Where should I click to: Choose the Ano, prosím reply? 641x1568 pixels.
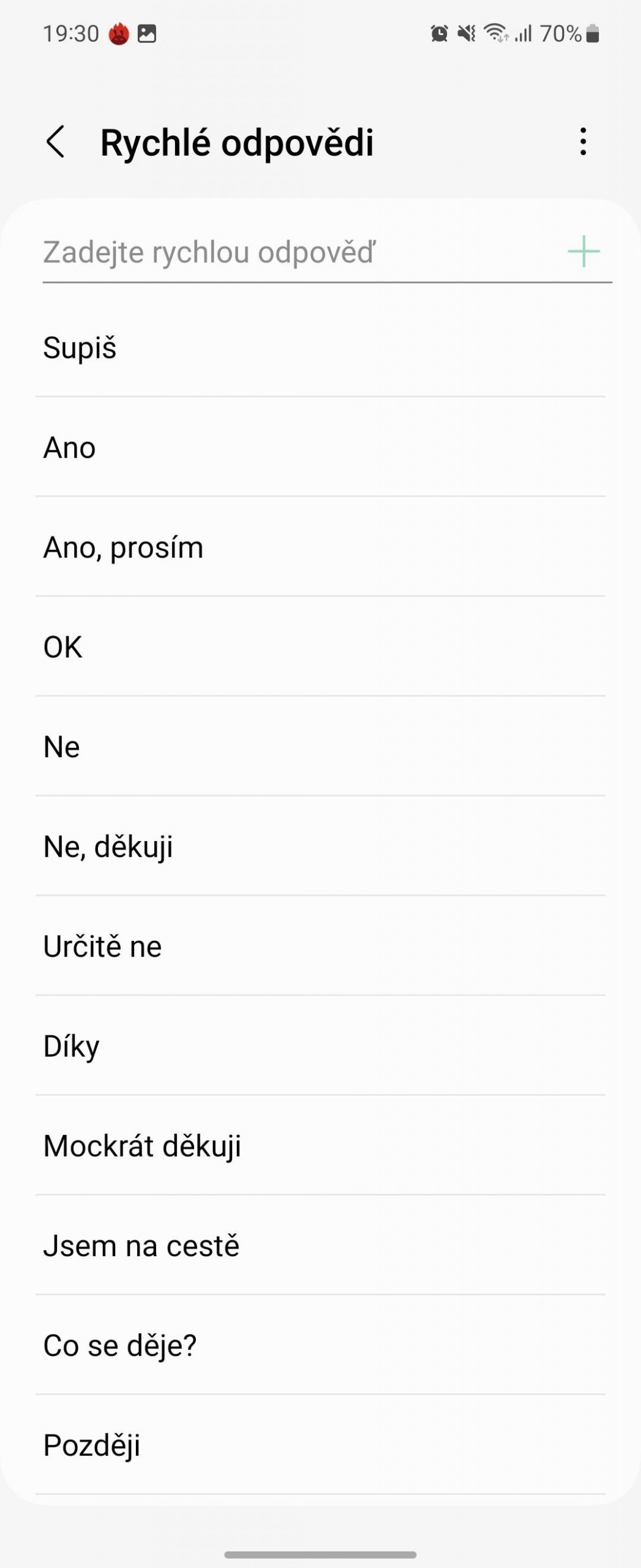tap(320, 547)
